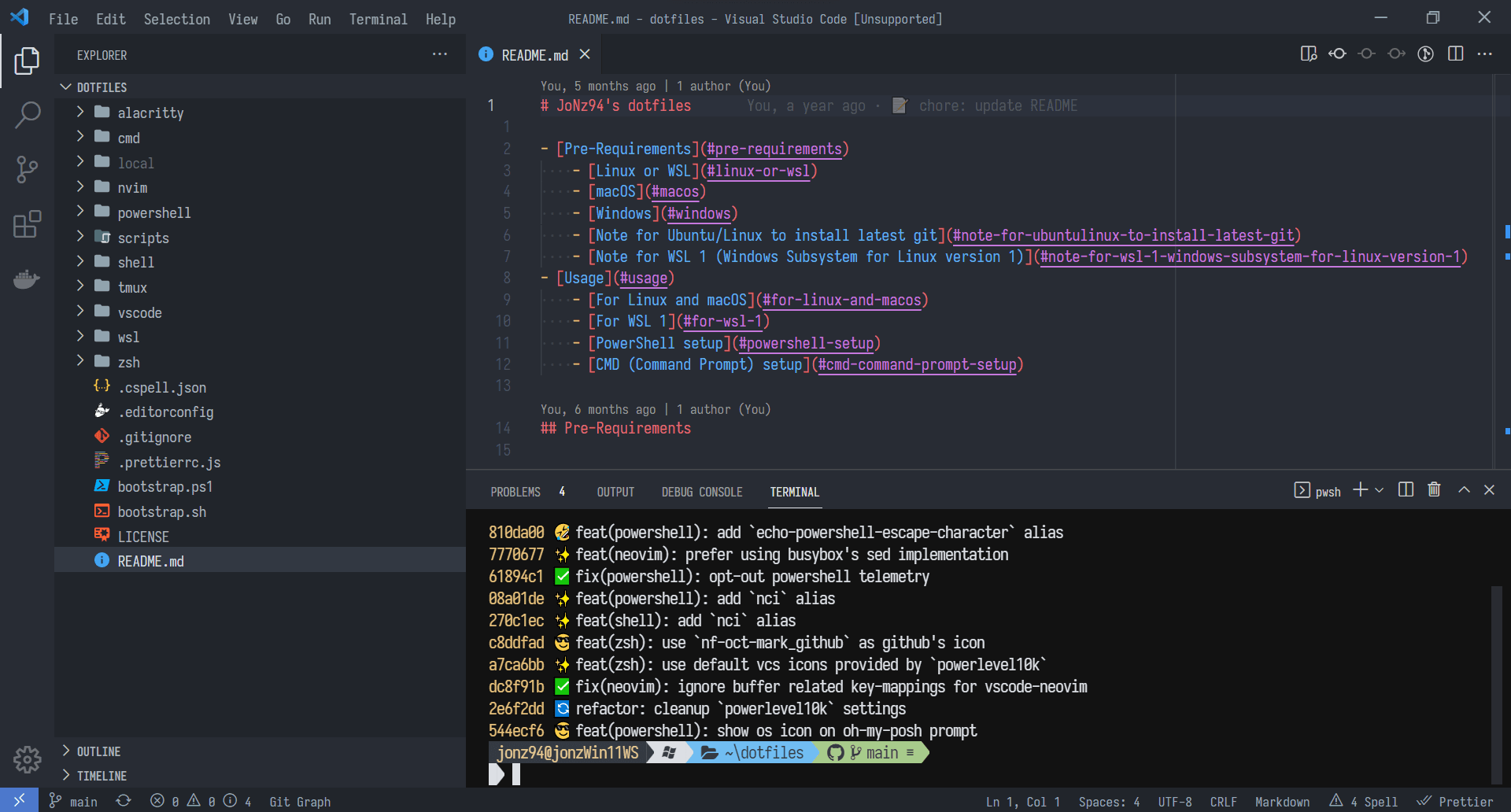
Task: Collapse the DOTFILES section
Action: pos(260,87)
